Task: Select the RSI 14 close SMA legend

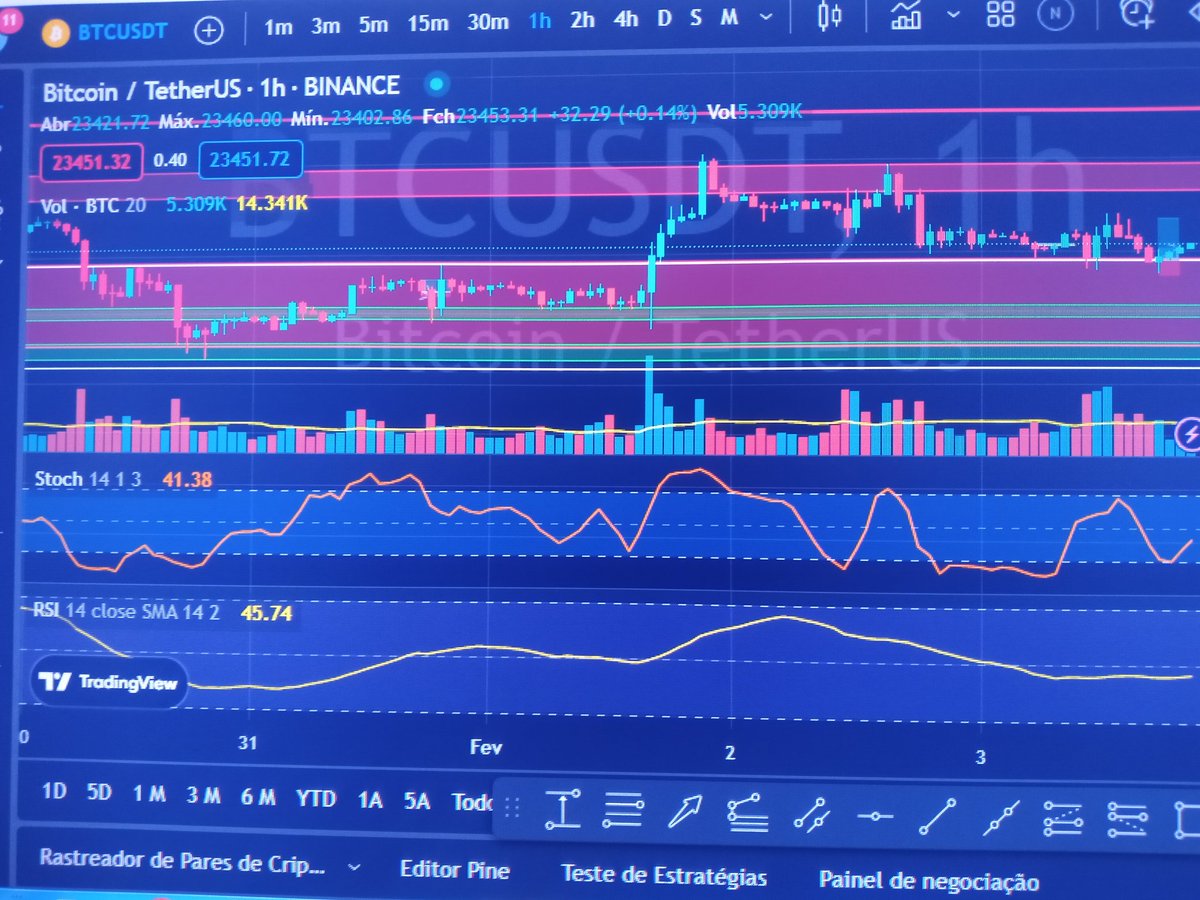Action: click(x=127, y=612)
